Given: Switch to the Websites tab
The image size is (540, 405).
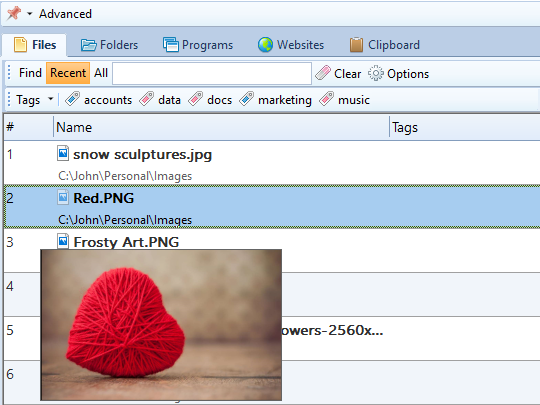Looking at the screenshot, I should pyautogui.click(x=291, y=45).
